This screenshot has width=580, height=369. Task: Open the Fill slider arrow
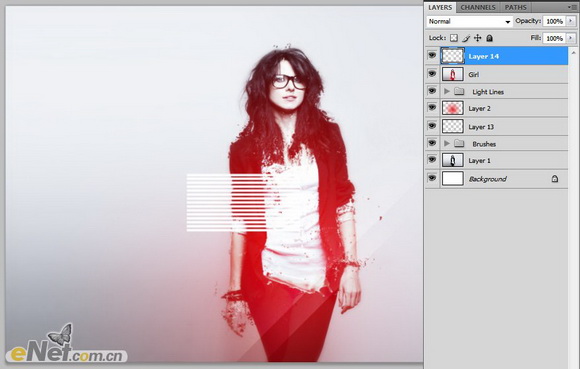571,38
